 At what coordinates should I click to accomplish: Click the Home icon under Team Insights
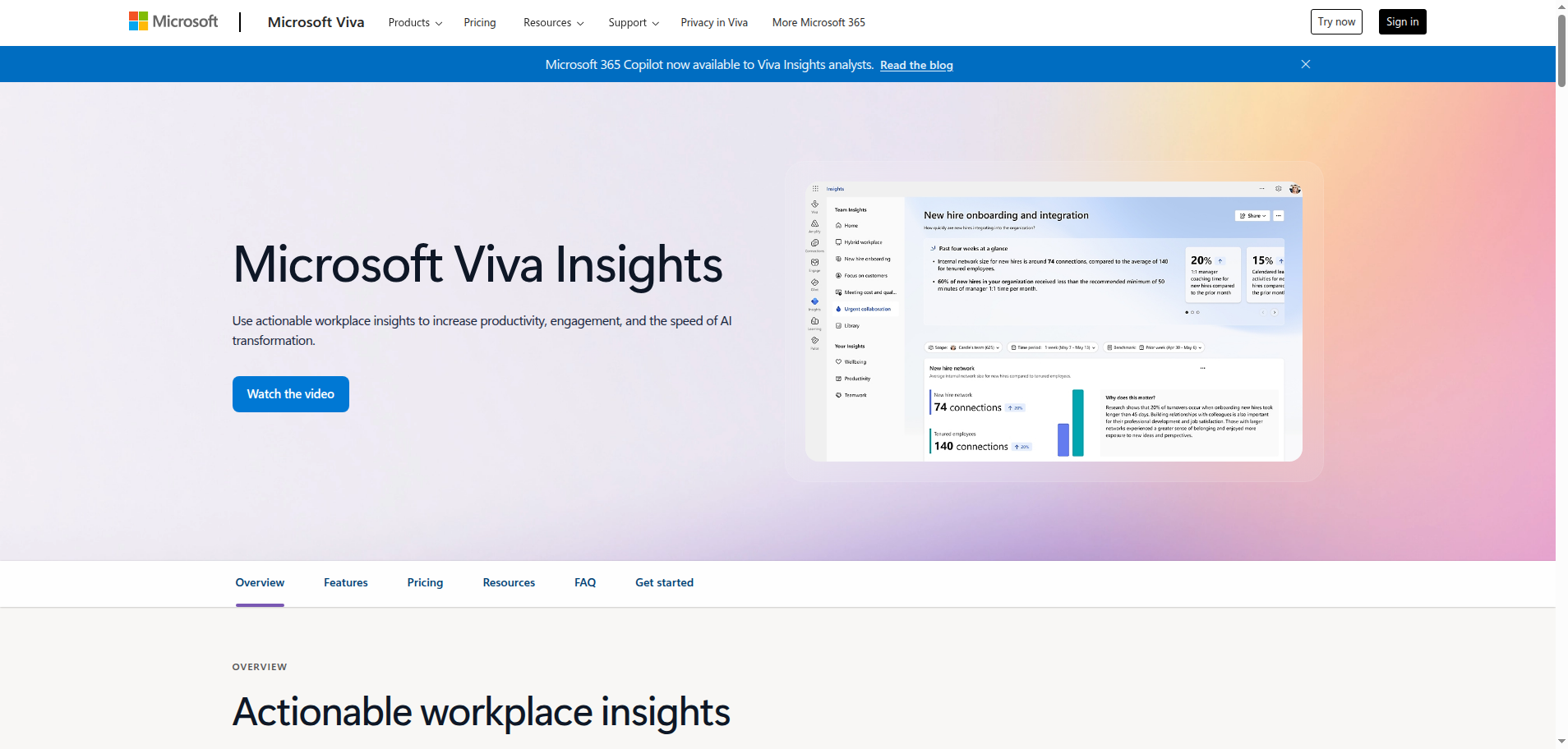pos(838,226)
